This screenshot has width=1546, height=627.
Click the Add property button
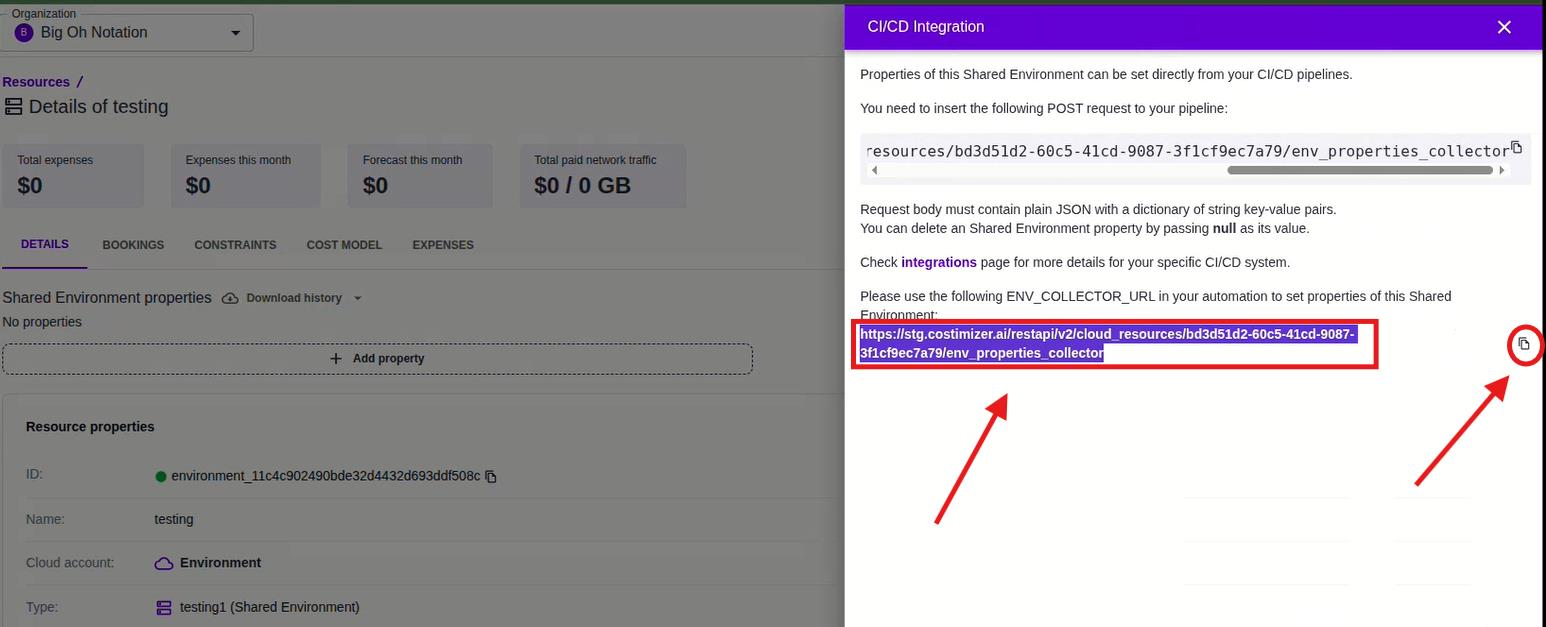[x=377, y=358]
